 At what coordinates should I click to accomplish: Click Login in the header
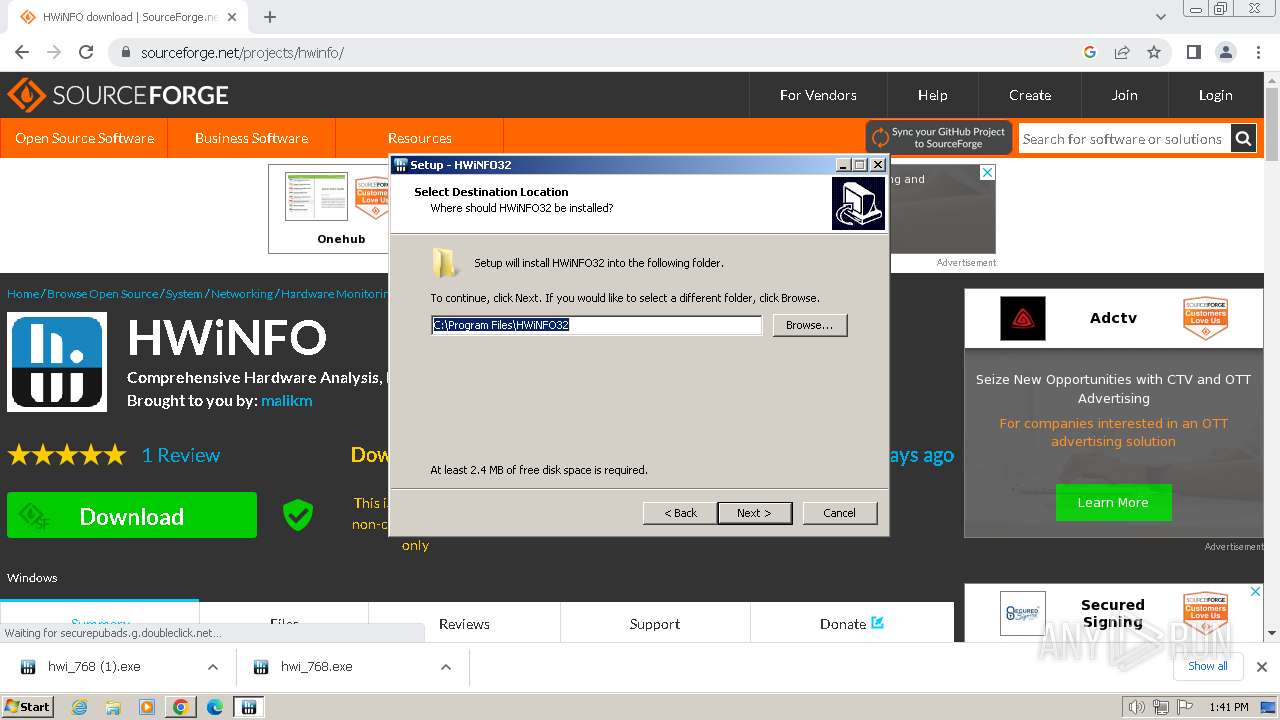(x=1215, y=95)
